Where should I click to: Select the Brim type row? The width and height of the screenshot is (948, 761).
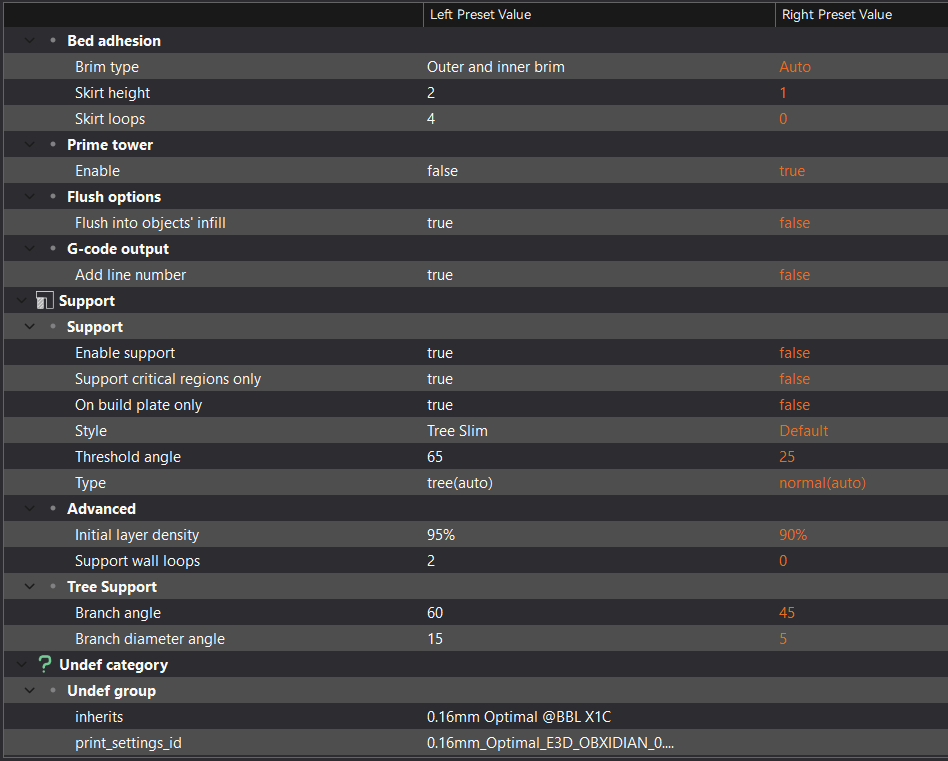[476, 66]
